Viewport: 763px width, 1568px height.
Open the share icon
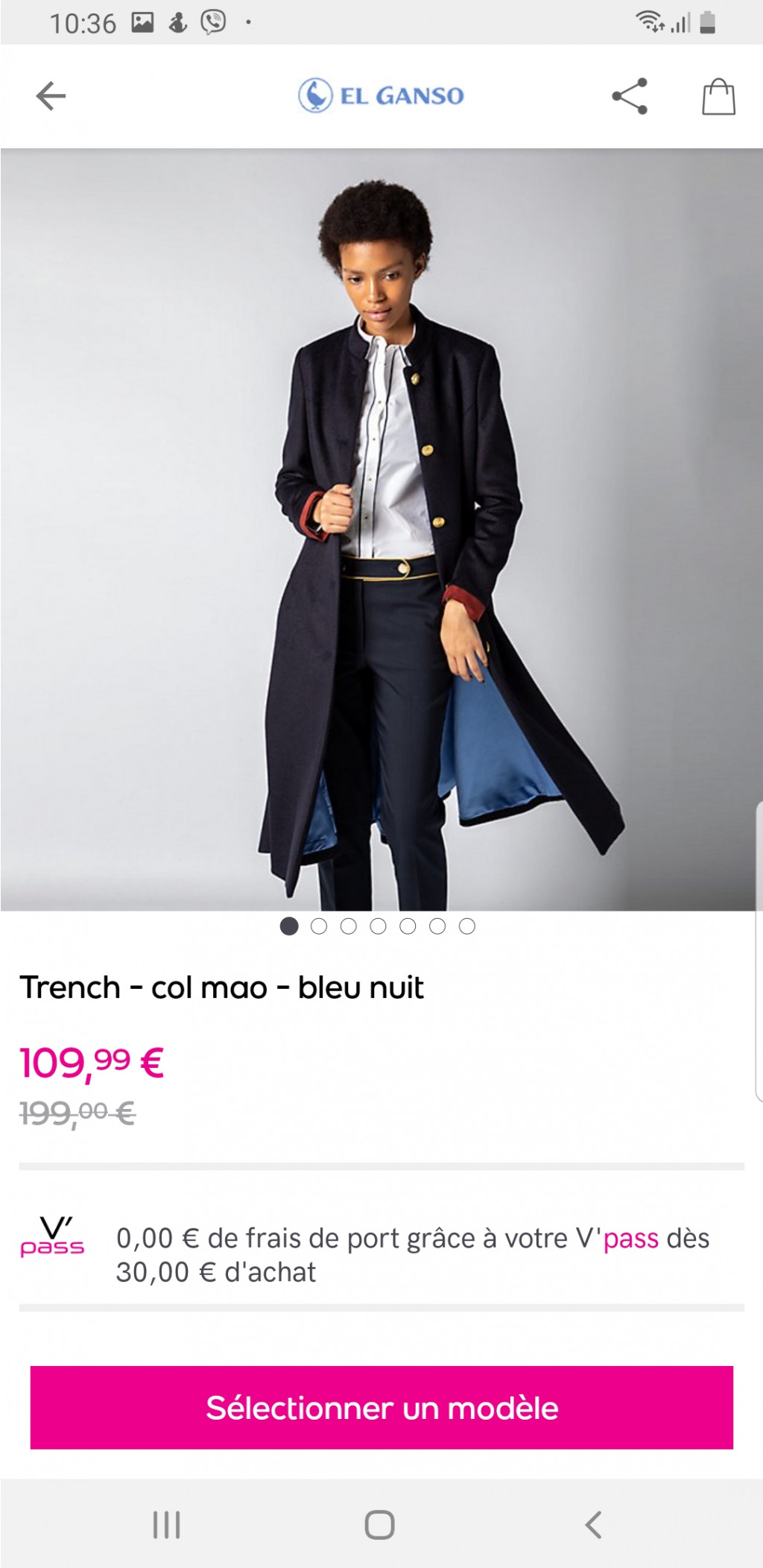coord(630,96)
